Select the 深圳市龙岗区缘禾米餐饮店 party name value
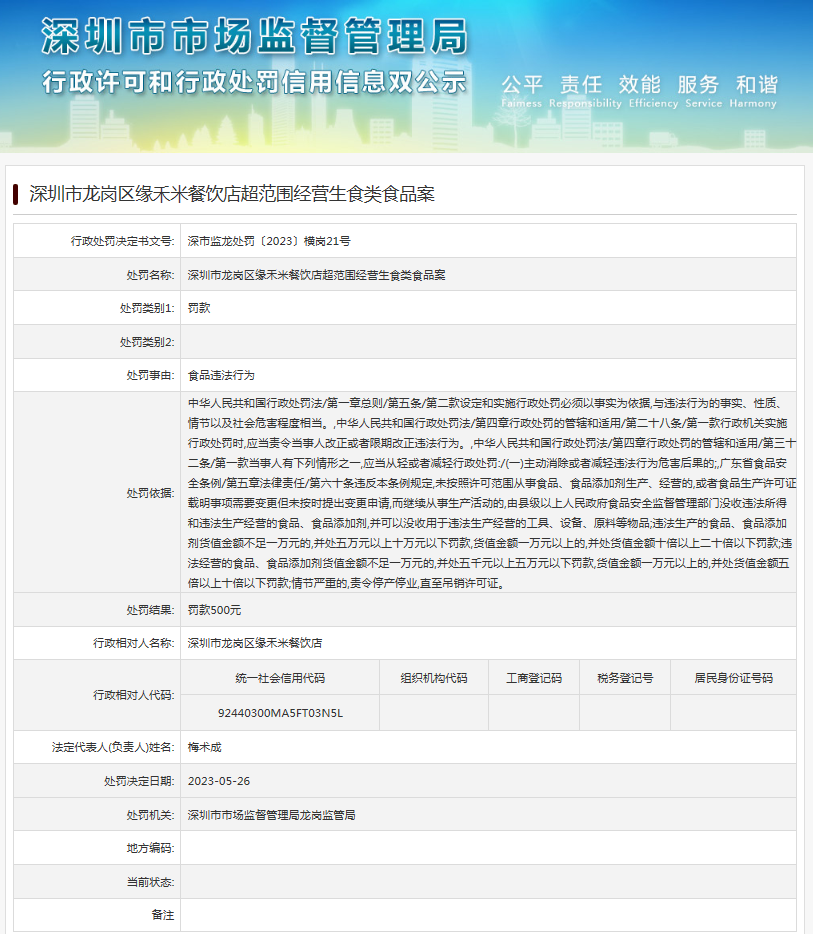 click(255, 643)
